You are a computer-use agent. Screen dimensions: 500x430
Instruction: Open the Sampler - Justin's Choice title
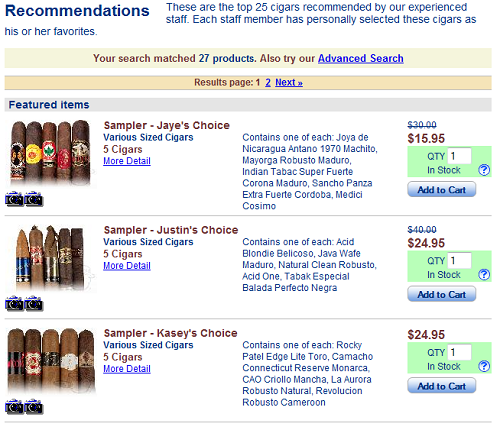point(171,230)
